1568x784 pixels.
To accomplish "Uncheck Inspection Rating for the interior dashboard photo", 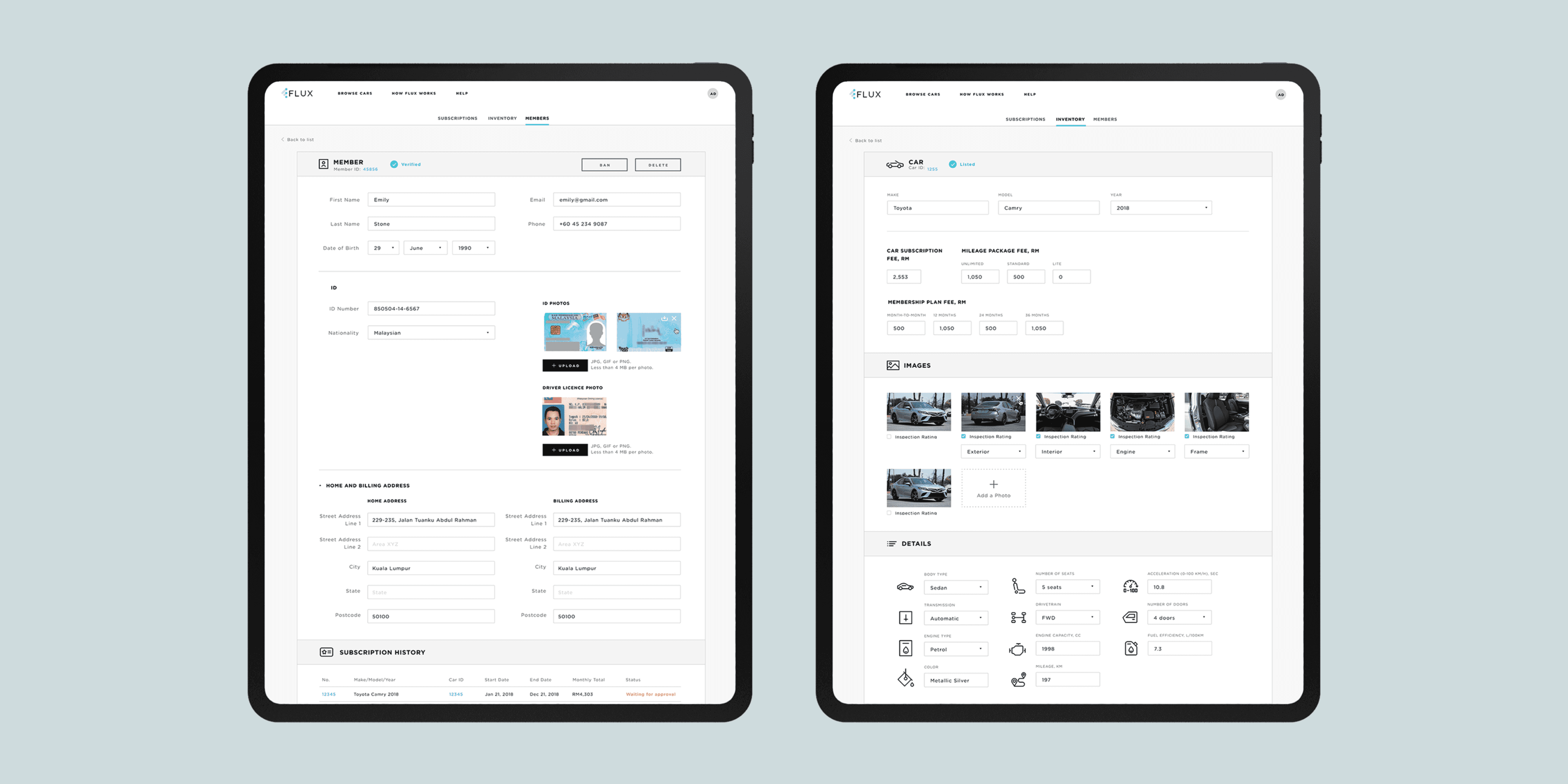I will click(1038, 436).
